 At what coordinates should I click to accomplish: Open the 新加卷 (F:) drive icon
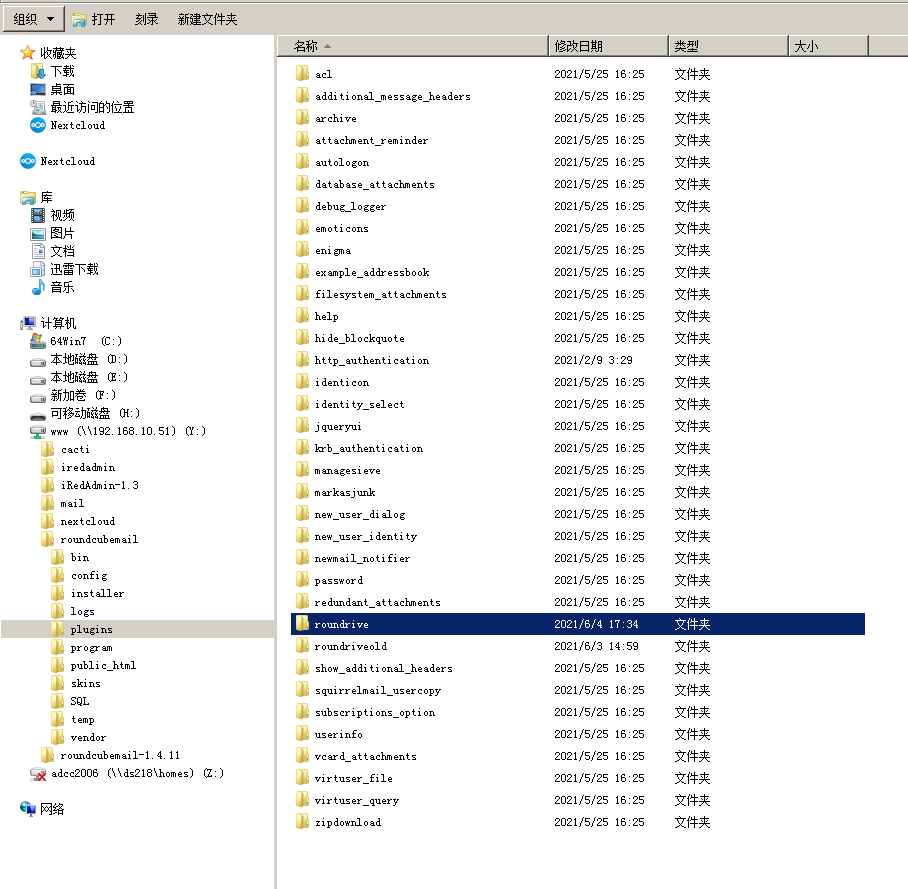tap(38, 396)
